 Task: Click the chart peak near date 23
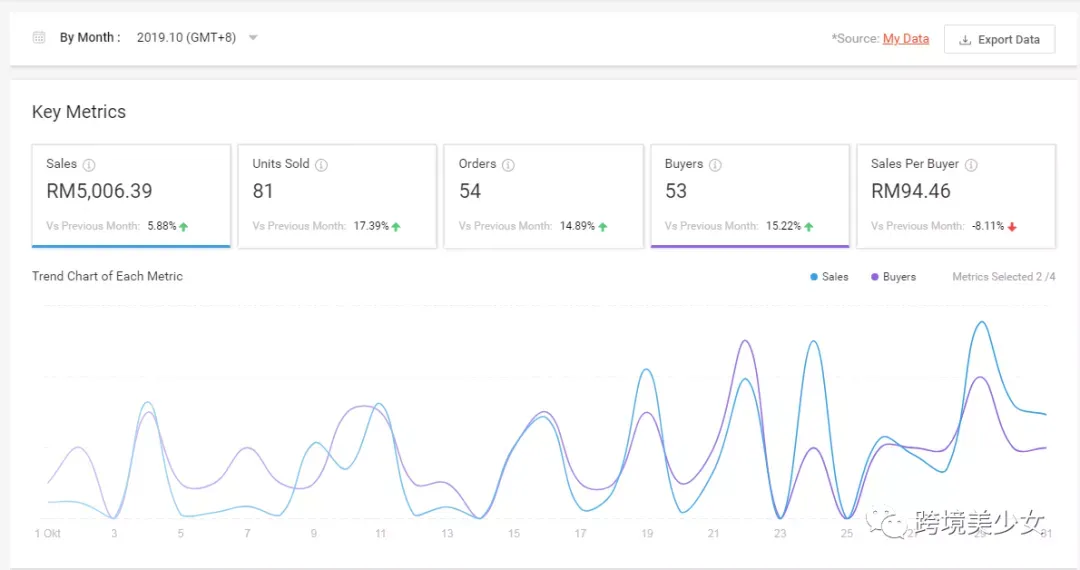tap(814, 341)
